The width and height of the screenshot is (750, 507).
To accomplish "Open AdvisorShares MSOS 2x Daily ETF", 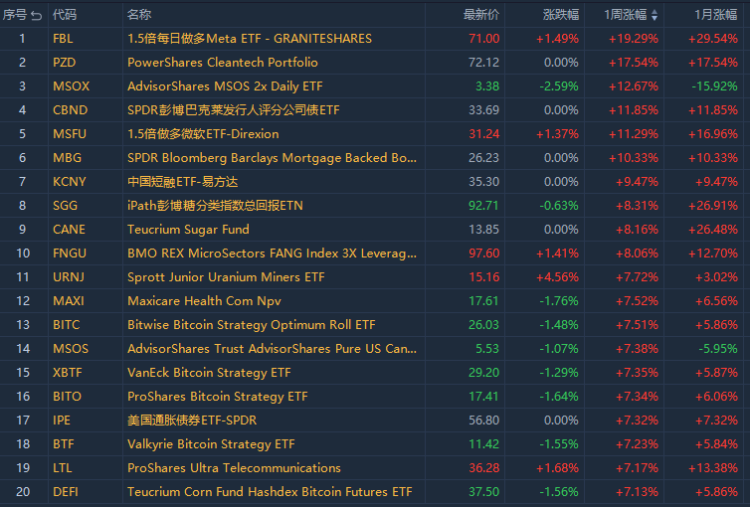I will 225,87.
